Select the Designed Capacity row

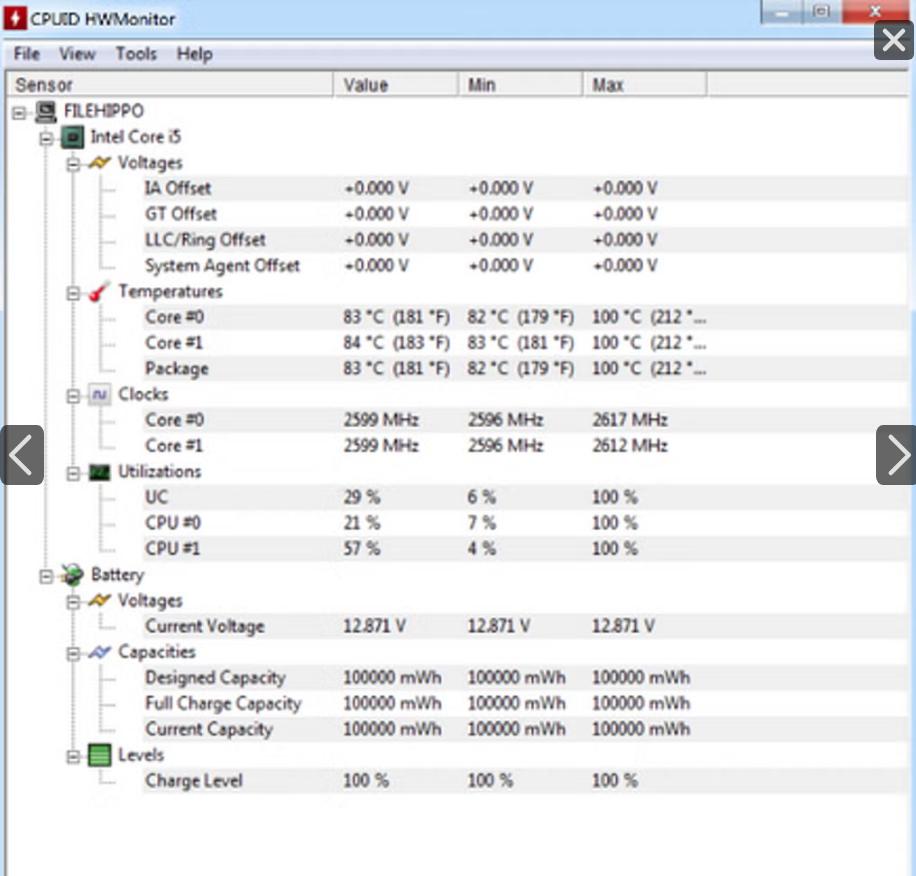click(x=525, y=678)
